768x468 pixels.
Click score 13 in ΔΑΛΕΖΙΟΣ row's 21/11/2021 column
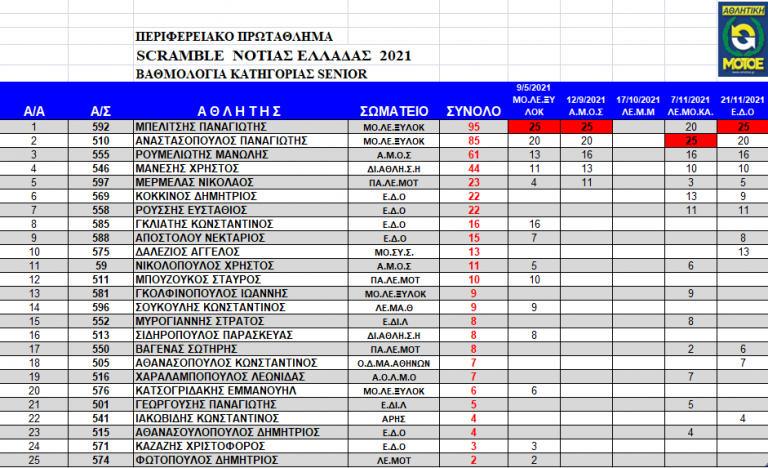coord(743,252)
